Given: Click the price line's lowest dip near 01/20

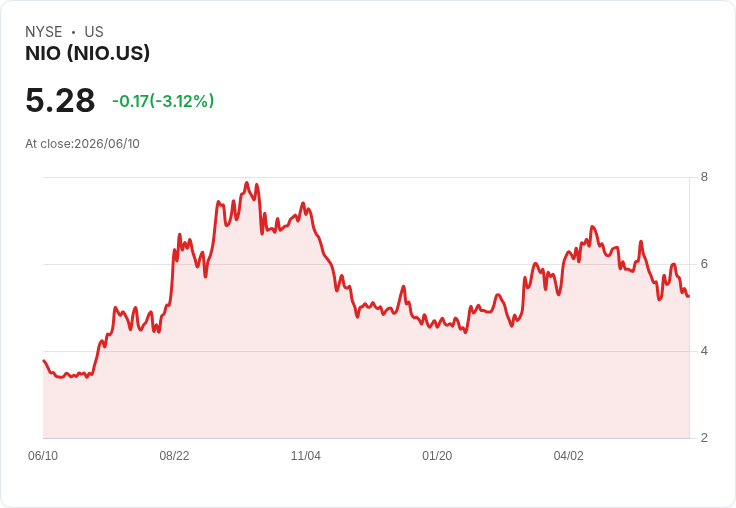Looking at the screenshot, I should 465,332.
